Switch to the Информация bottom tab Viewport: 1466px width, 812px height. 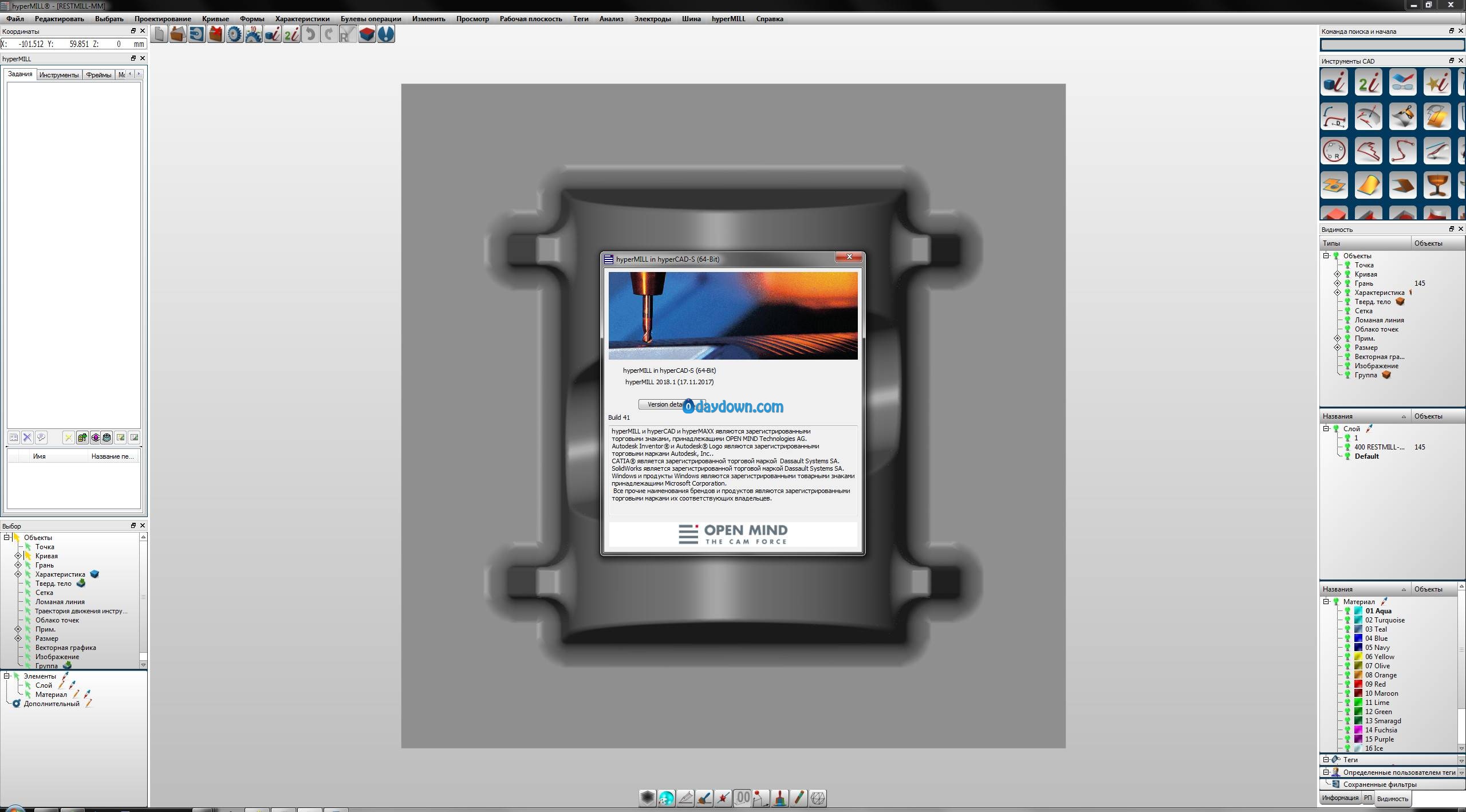[x=1341, y=798]
